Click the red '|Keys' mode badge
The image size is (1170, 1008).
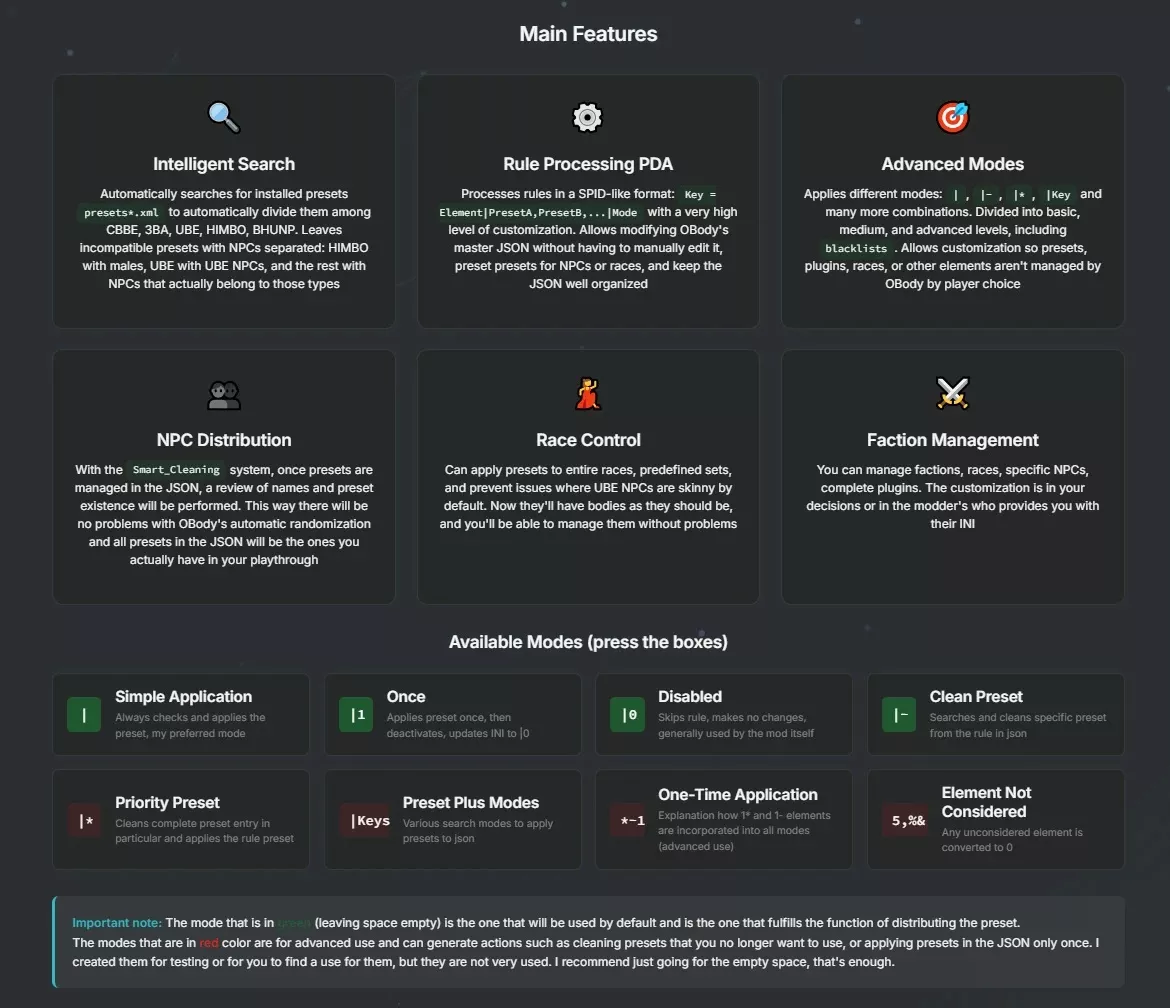pos(369,821)
